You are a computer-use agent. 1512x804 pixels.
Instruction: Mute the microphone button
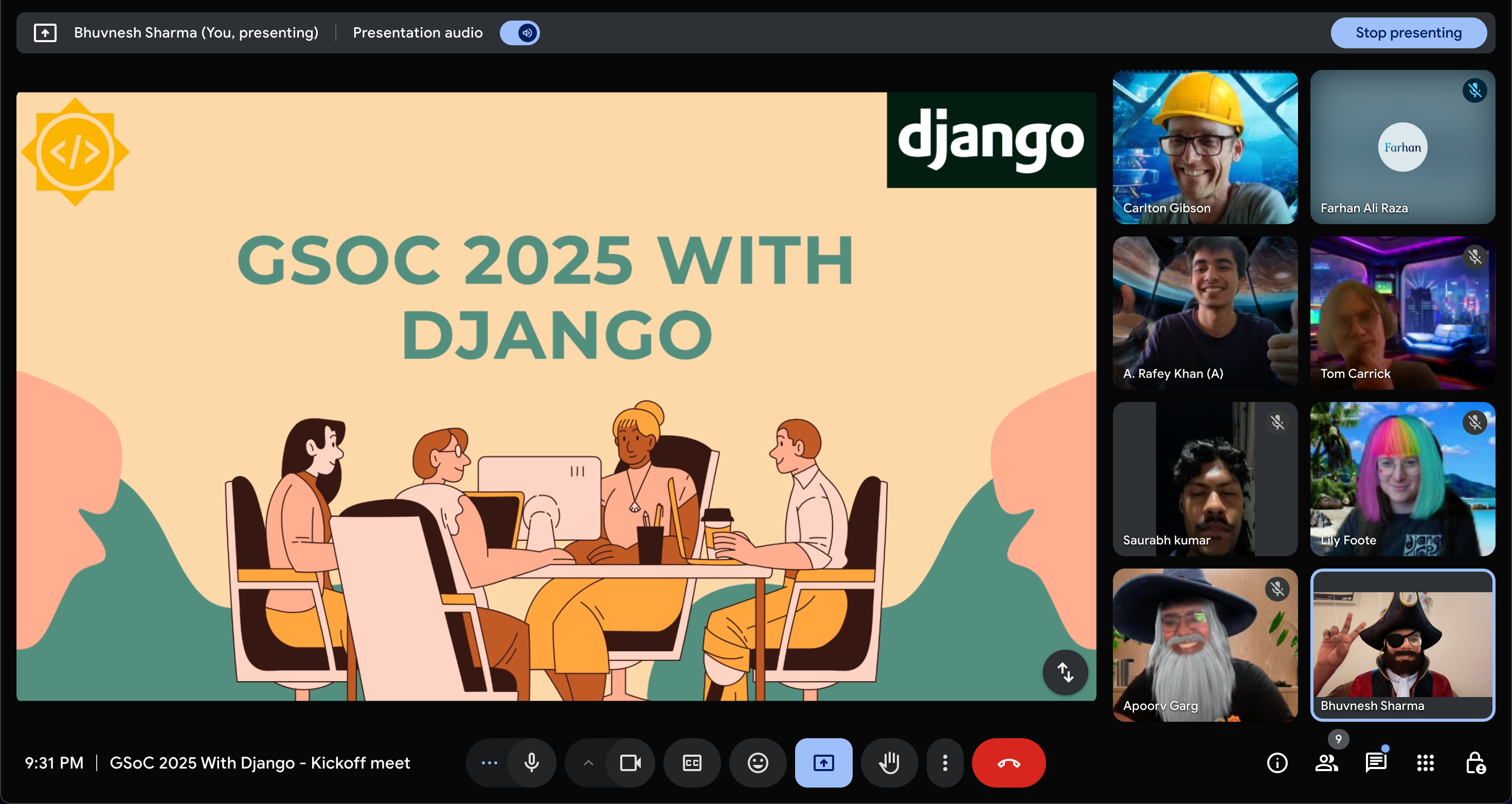click(x=532, y=762)
